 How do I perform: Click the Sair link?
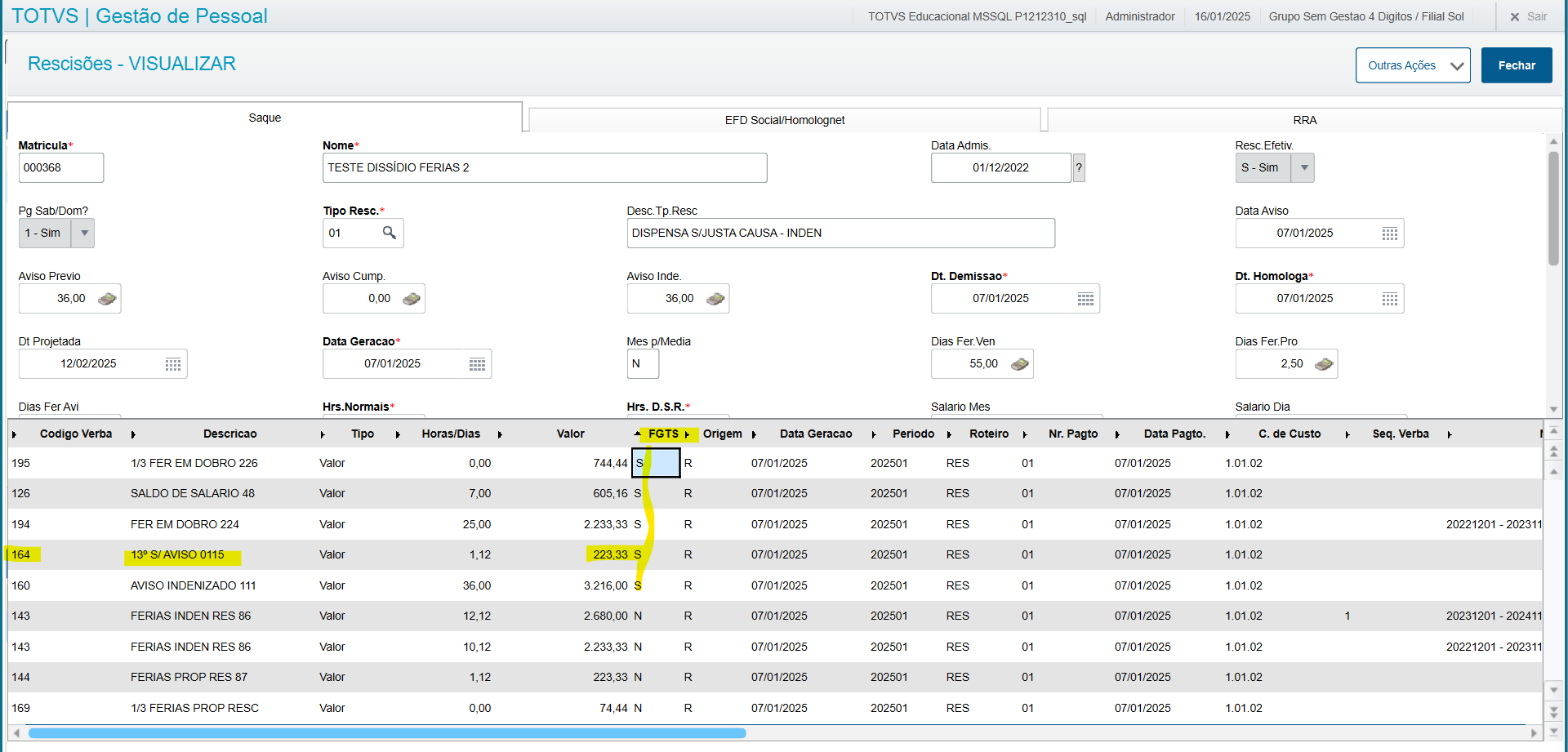click(1537, 16)
